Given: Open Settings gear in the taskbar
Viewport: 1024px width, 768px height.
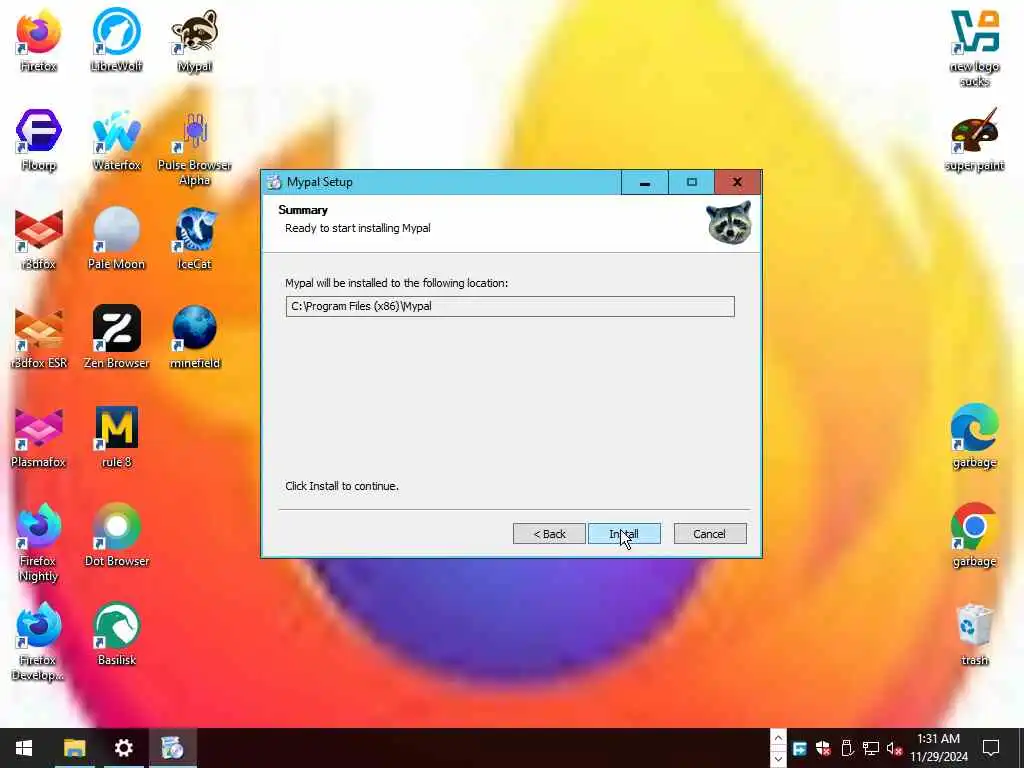Looking at the screenshot, I should point(123,748).
